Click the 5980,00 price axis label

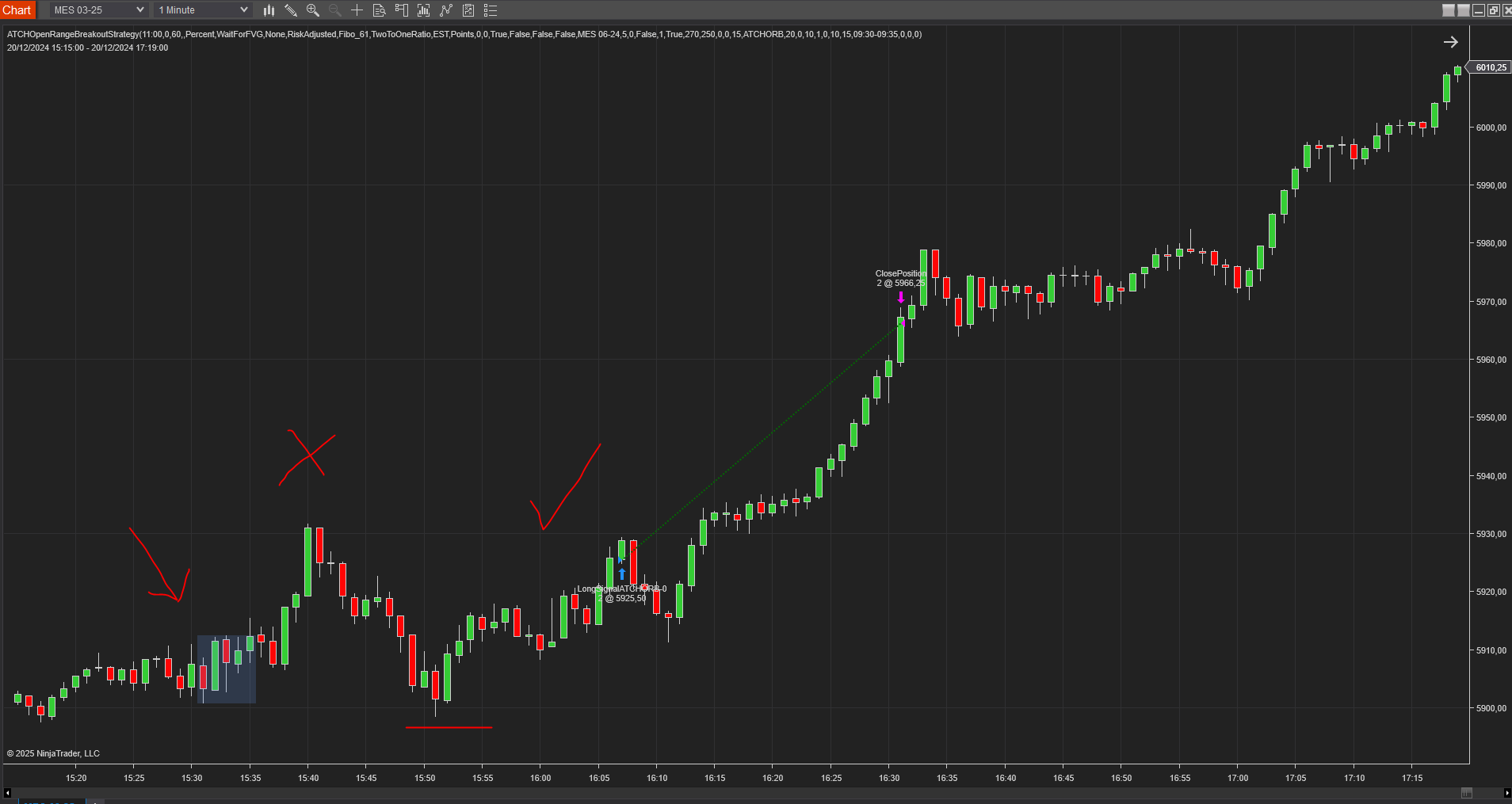pyautogui.click(x=1491, y=243)
